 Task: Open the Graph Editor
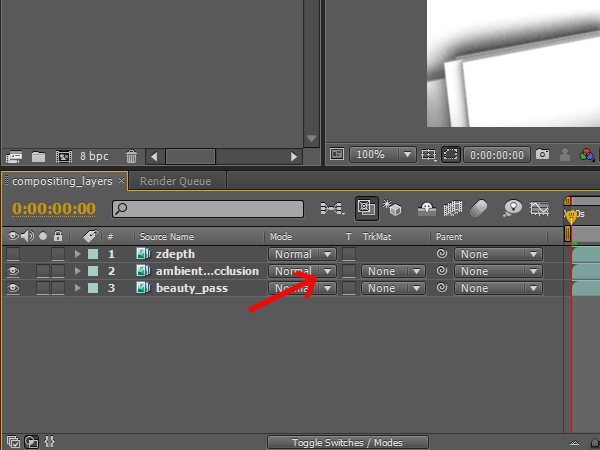tap(541, 208)
